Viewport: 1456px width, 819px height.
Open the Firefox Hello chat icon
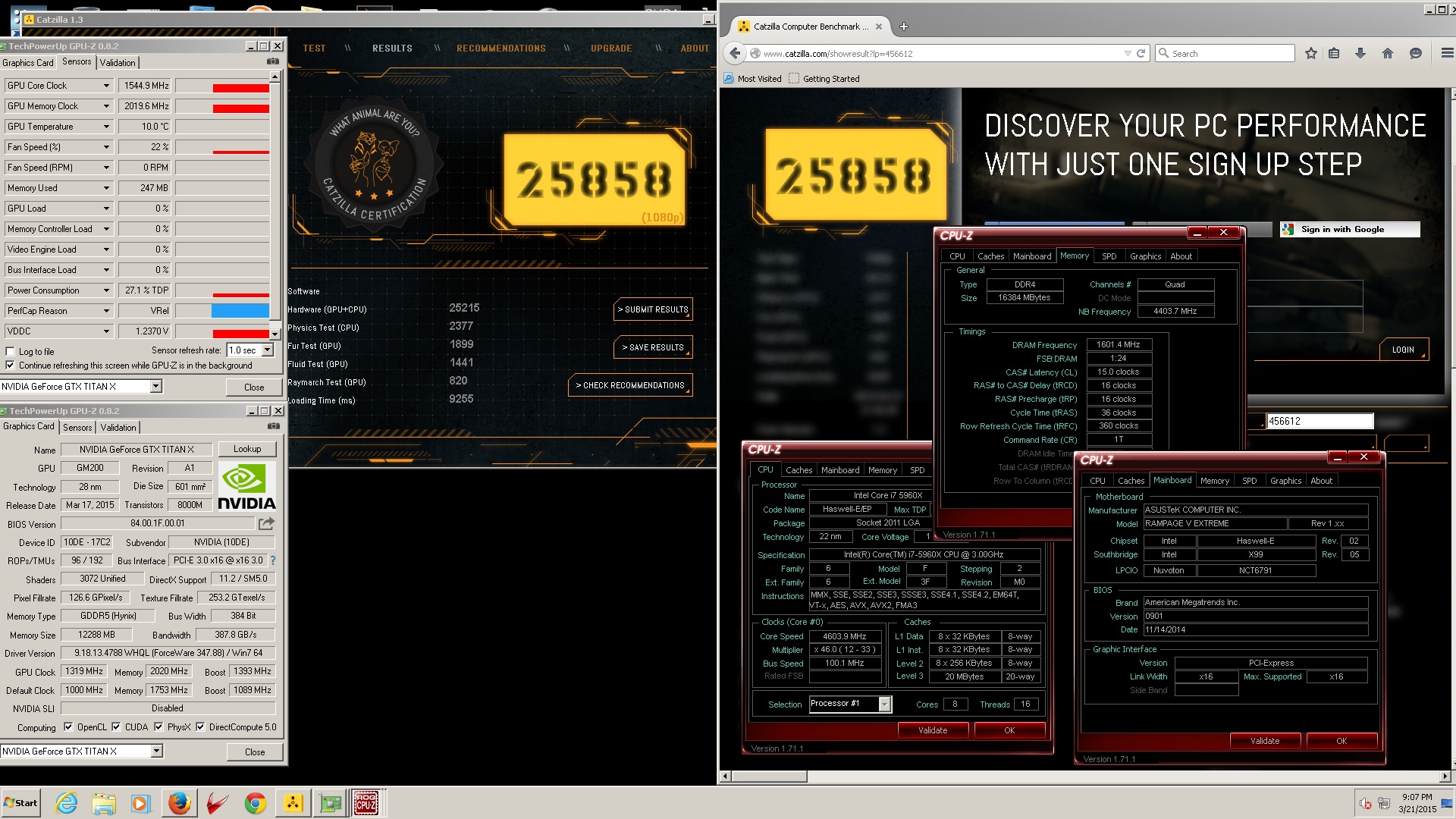tap(1415, 53)
